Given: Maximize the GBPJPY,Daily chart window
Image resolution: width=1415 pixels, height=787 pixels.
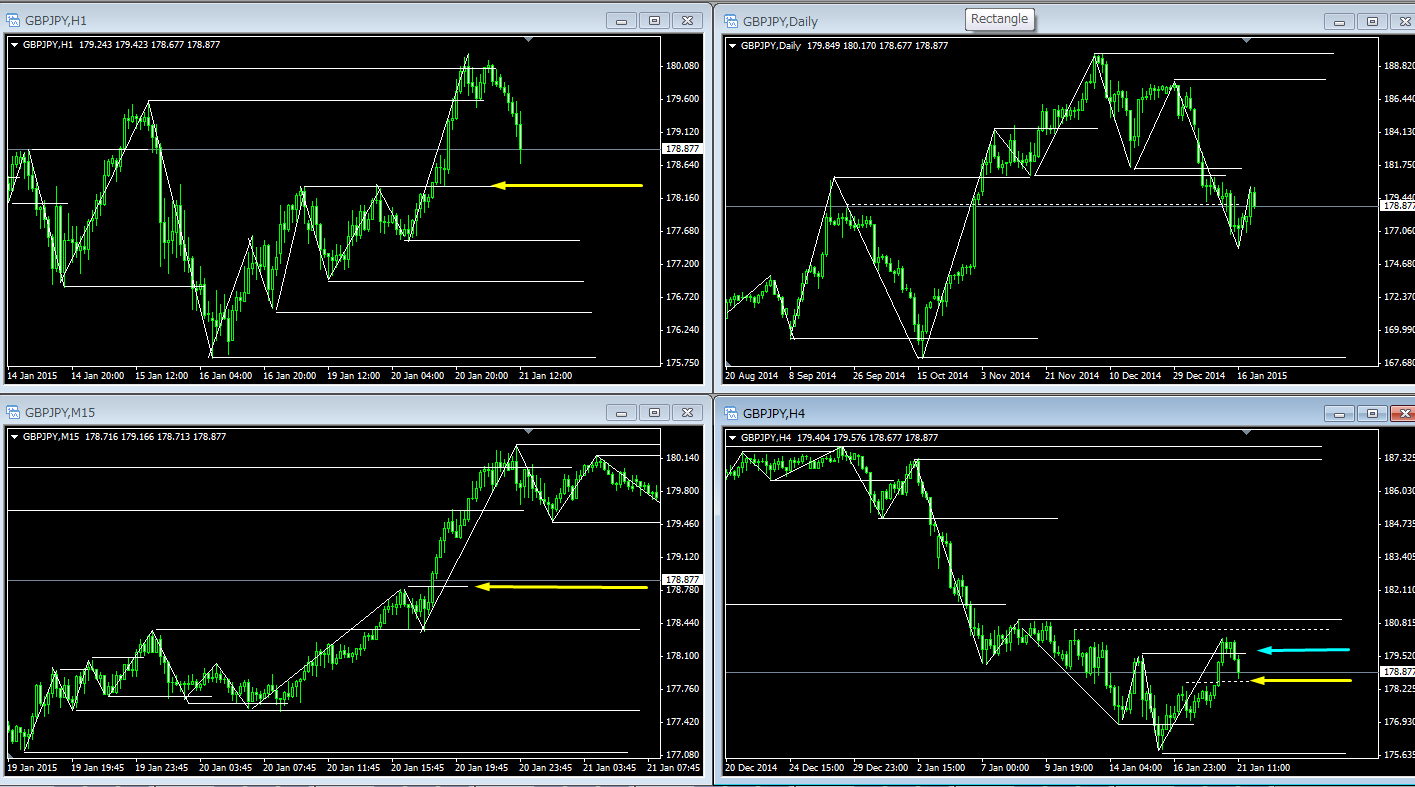Looking at the screenshot, I should point(1371,21).
